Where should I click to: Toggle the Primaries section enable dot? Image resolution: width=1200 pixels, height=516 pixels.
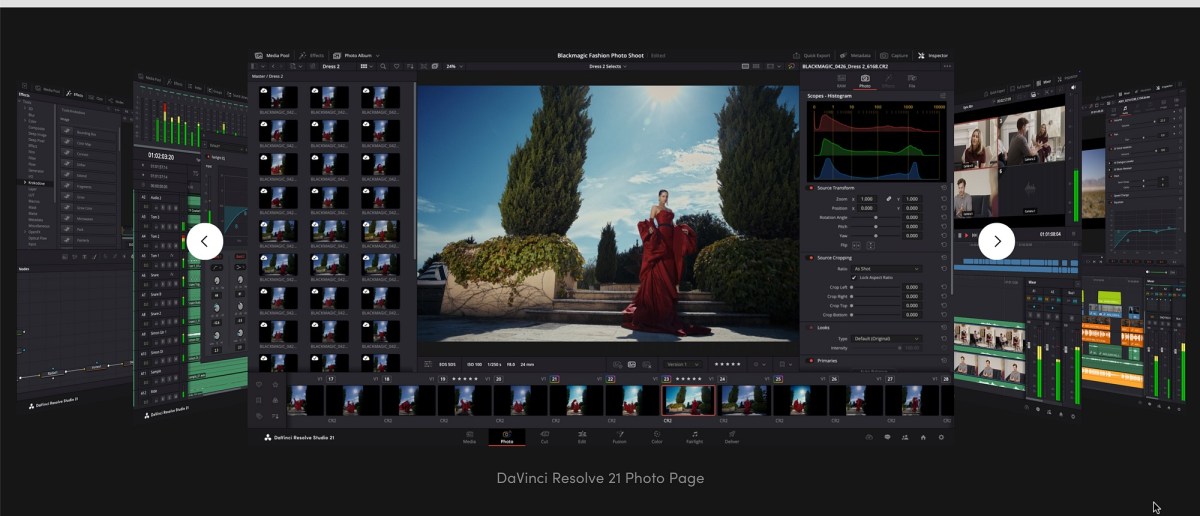coord(811,361)
